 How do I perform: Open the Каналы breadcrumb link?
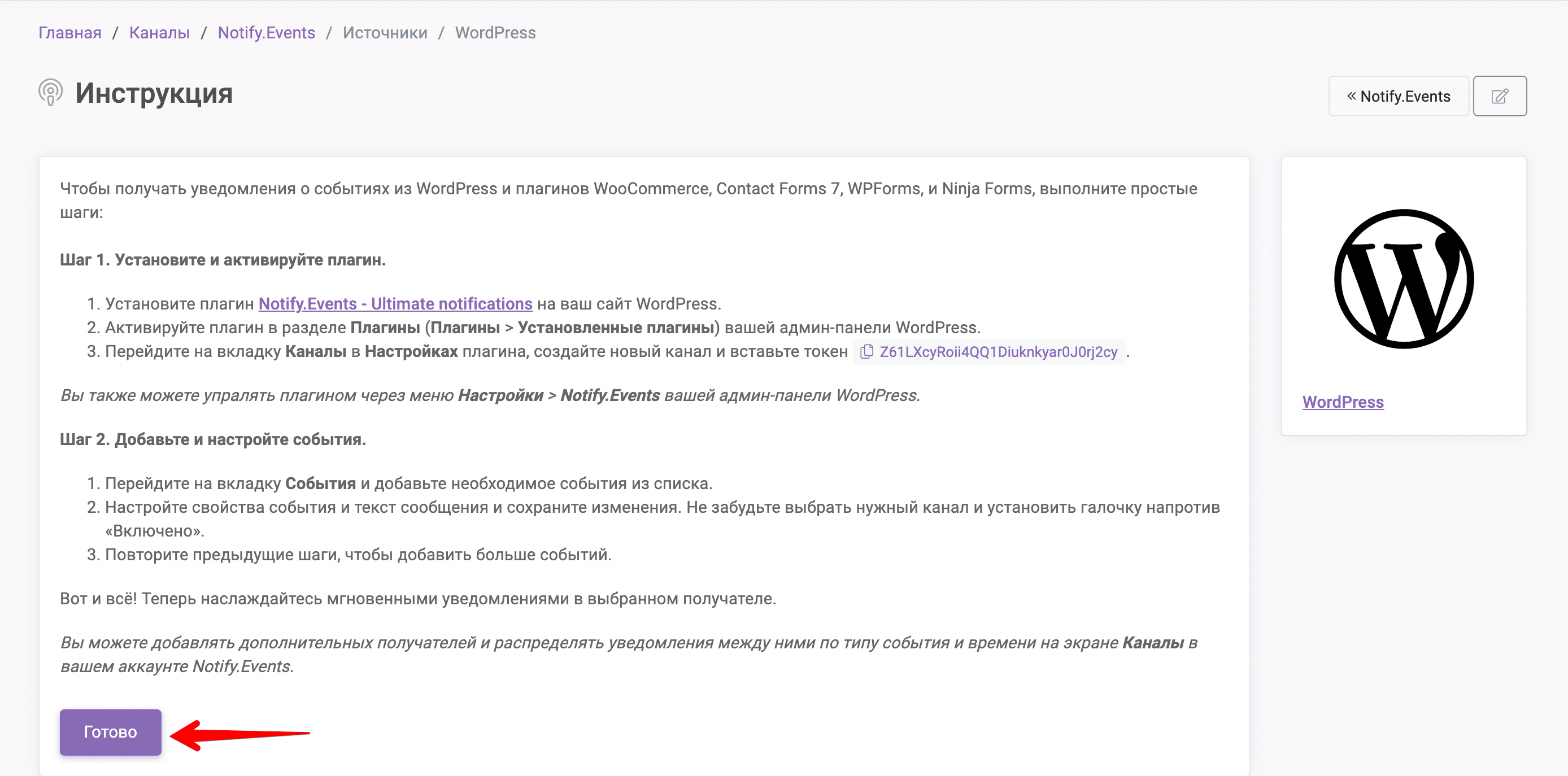click(x=159, y=33)
